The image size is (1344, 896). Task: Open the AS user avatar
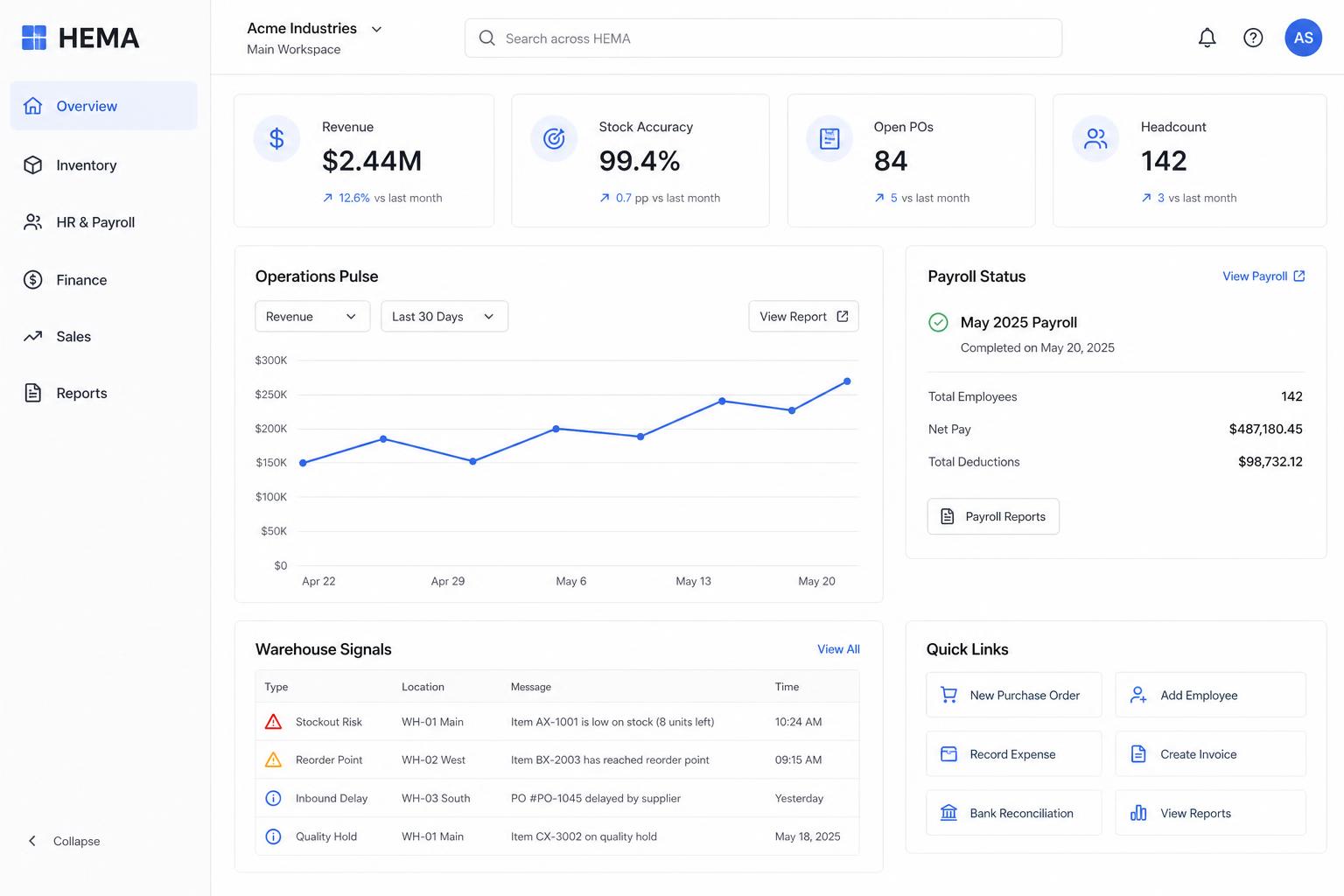[x=1303, y=38]
